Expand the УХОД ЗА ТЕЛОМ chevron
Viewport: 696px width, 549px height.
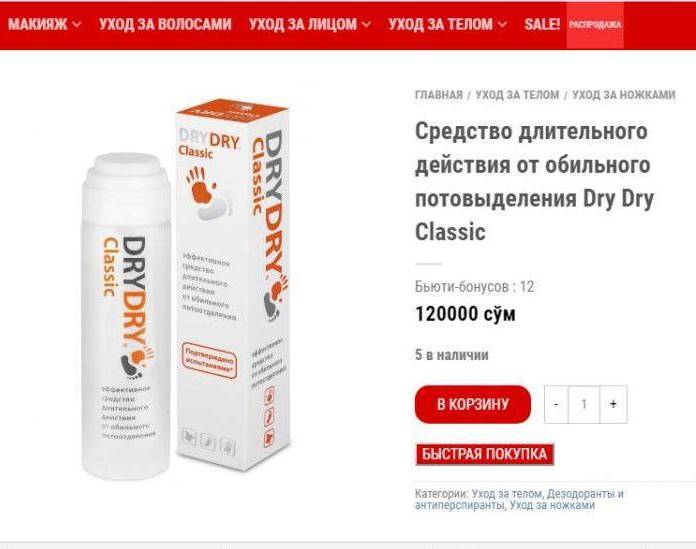click(x=502, y=24)
